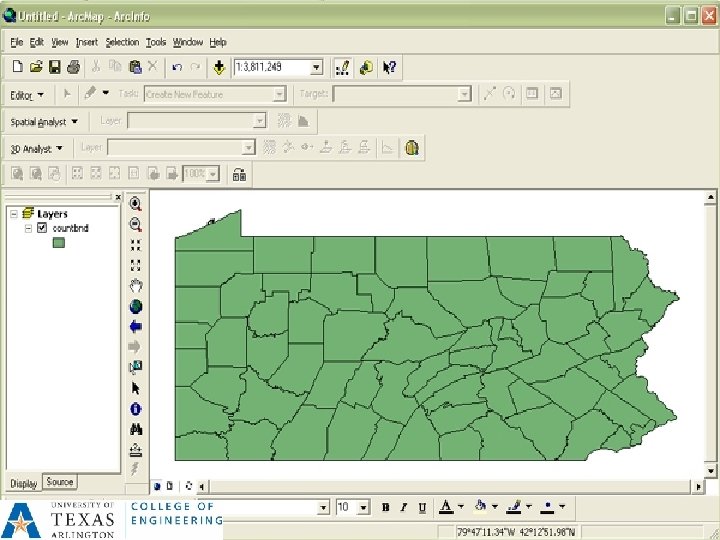Click inside the map scale input field
This screenshot has height=540, width=720.
[x=272, y=68]
